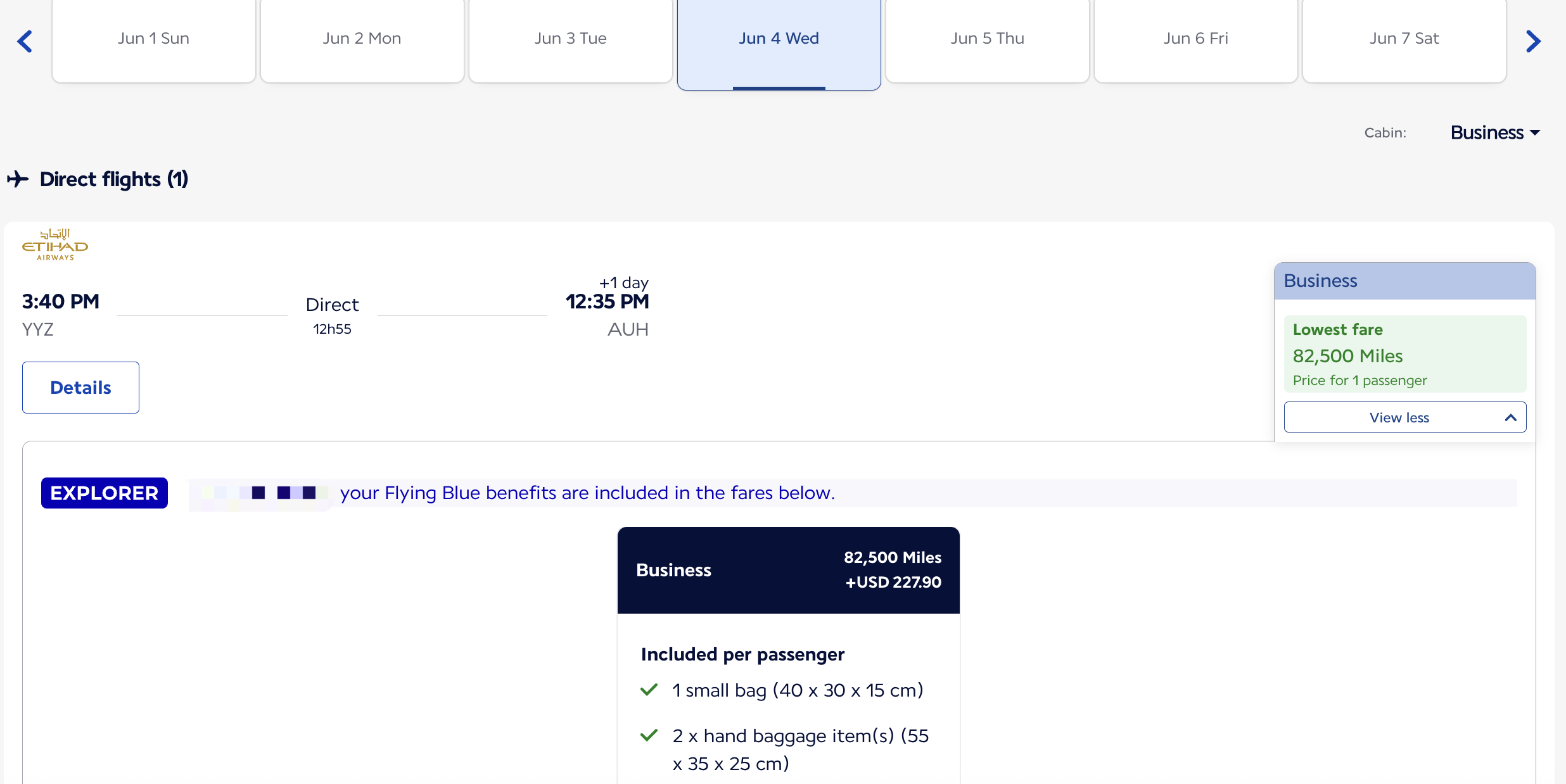This screenshot has height=784, width=1566.
Task: Switch to the Jun 3 Tue tab
Action: coord(570,40)
